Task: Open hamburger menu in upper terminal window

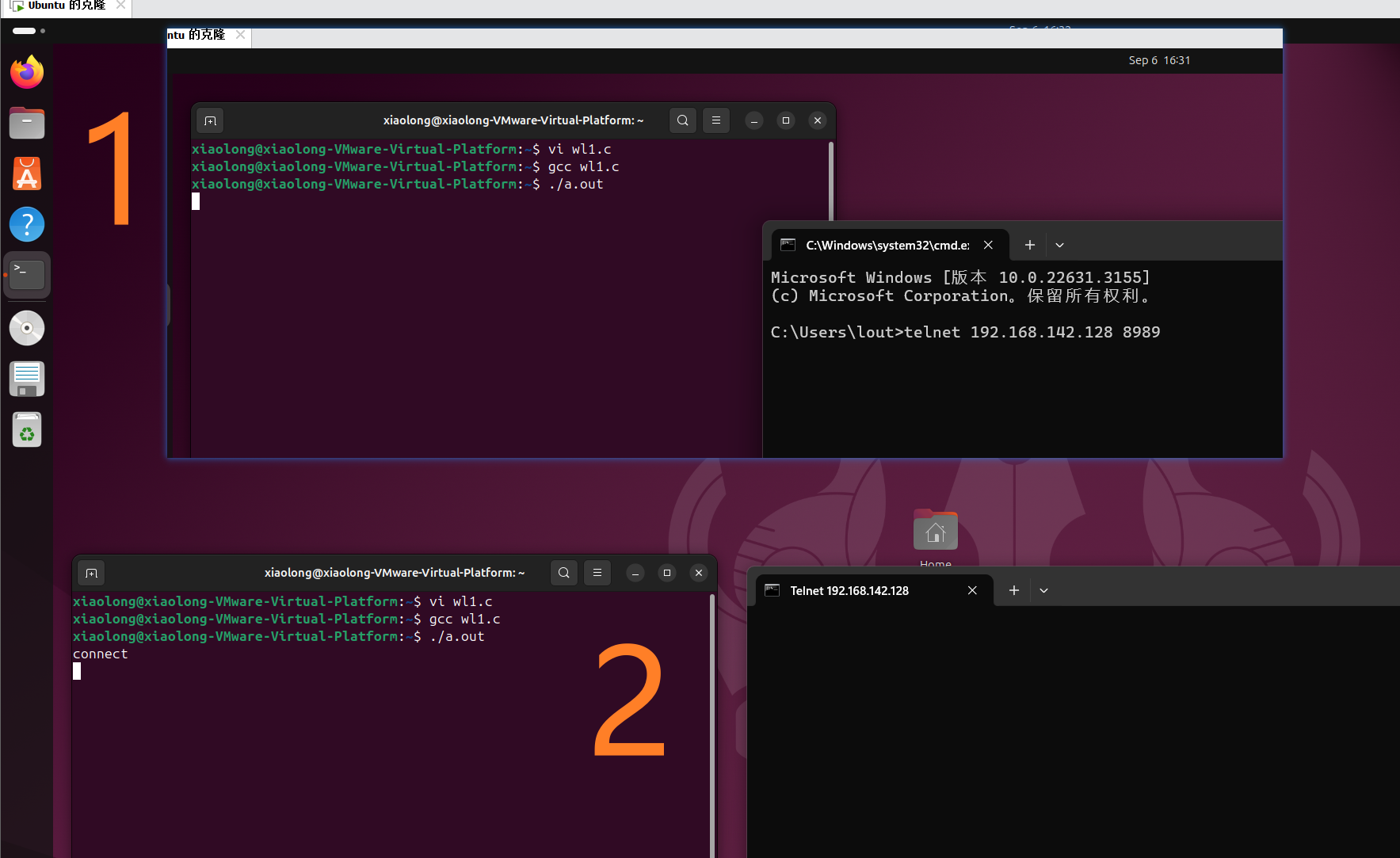Action: click(x=716, y=120)
